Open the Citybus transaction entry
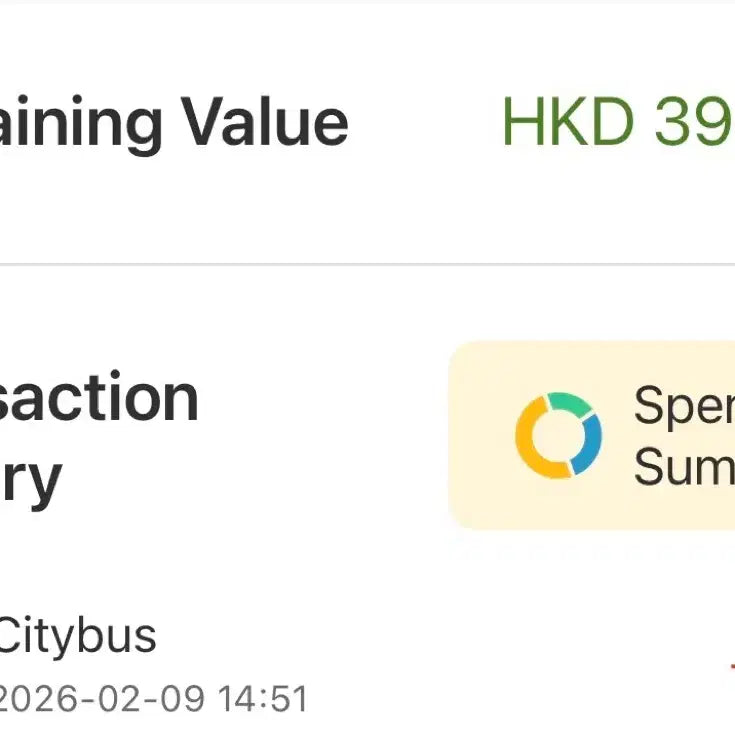 point(300,665)
